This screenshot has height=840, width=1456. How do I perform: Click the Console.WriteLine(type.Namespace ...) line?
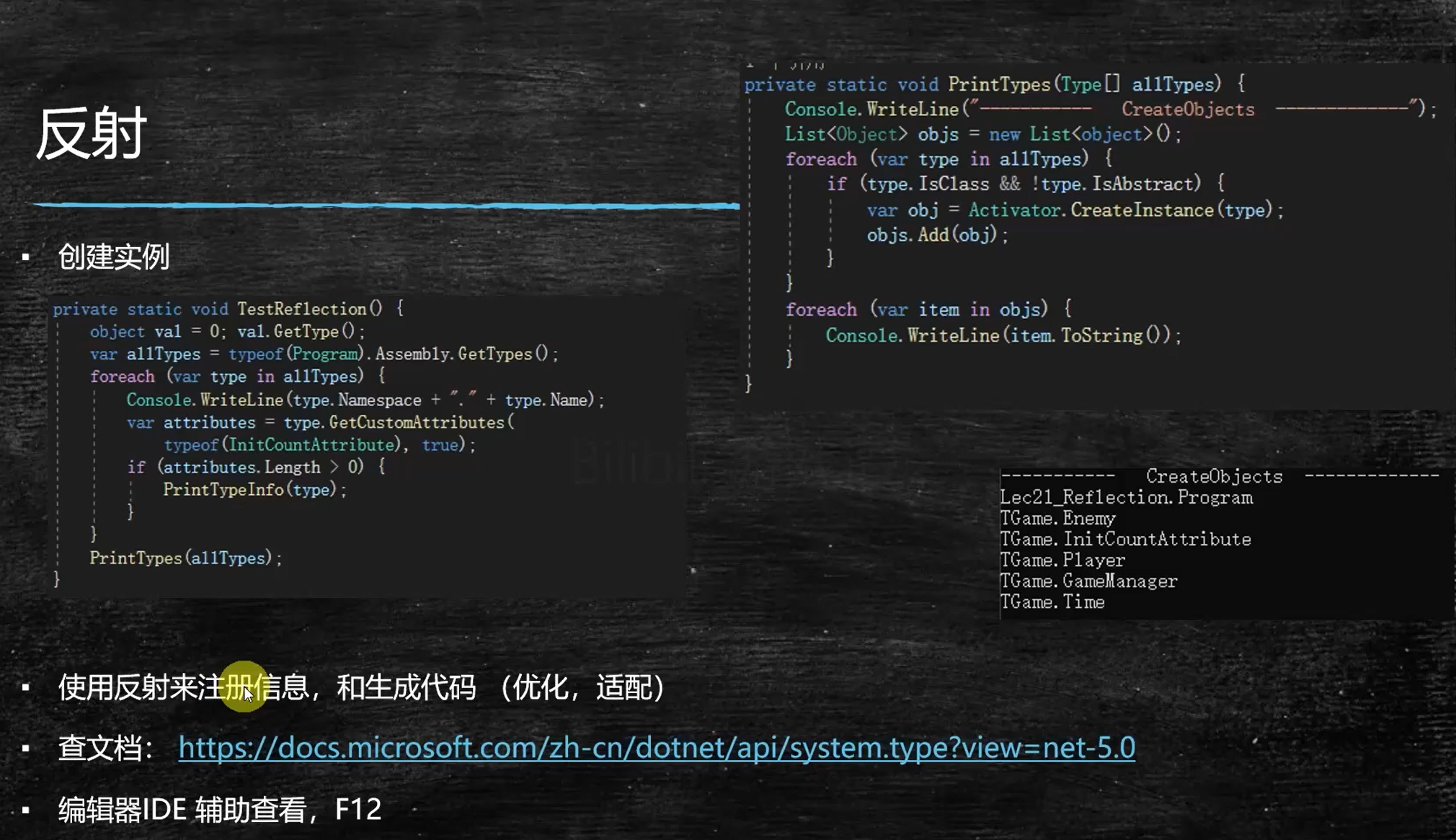coord(365,399)
